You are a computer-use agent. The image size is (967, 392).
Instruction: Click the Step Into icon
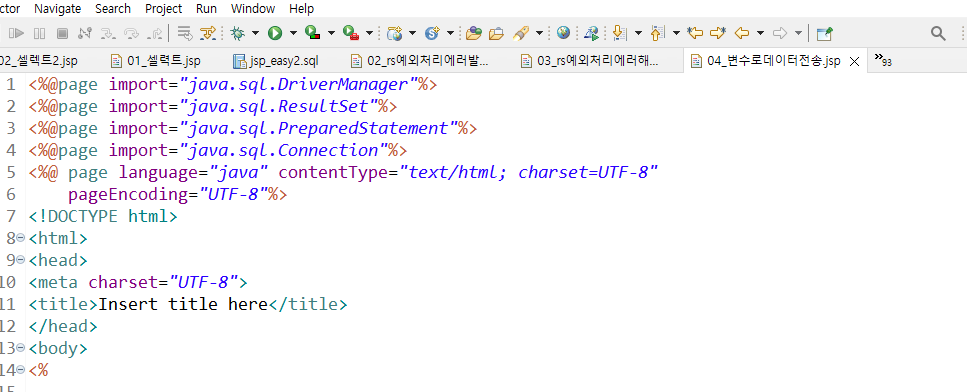108,33
